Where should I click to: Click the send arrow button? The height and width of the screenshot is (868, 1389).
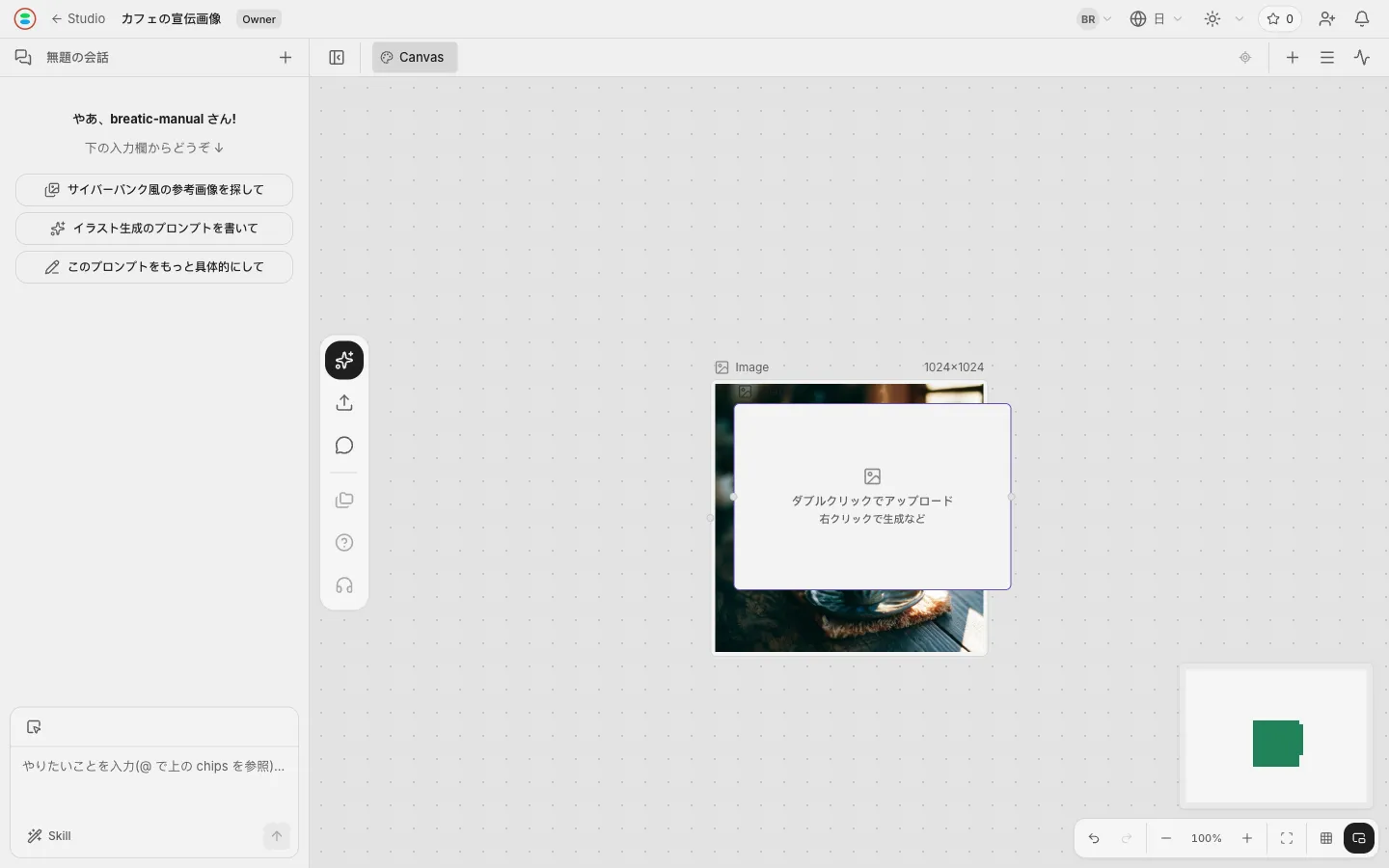tap(277, 836)
